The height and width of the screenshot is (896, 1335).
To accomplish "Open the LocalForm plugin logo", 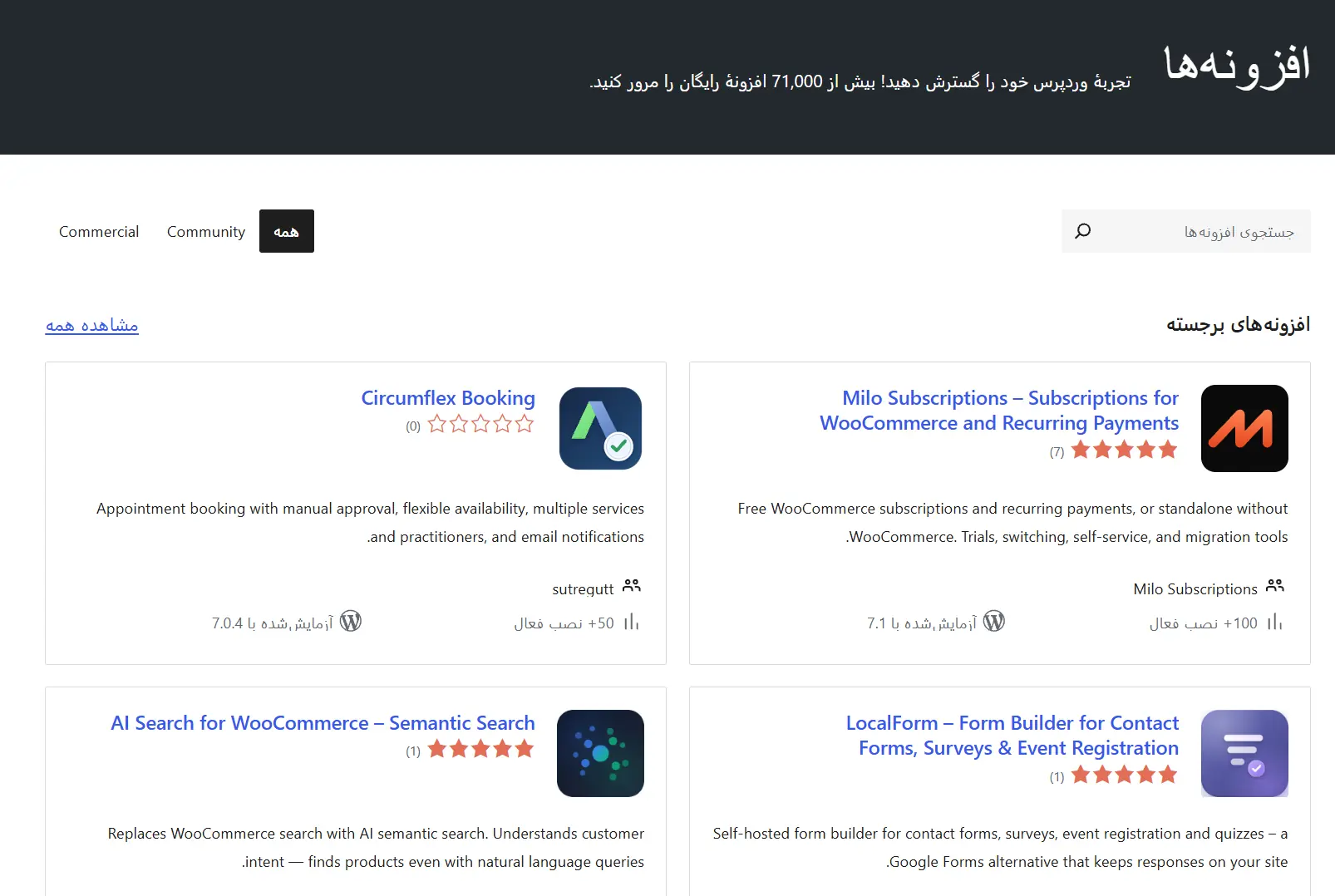I will click(1244, 753).
